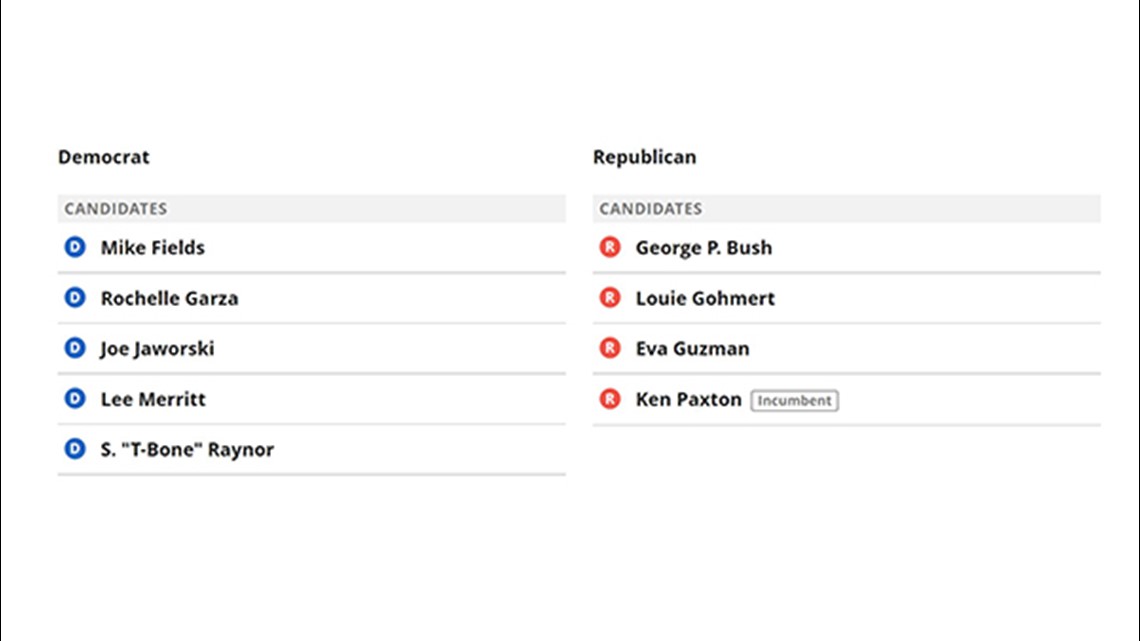Image resolution: width=1140 pixels, height=641 pixels.
Task: Click on Louie Gohmert's name
Action: [705, 298]
